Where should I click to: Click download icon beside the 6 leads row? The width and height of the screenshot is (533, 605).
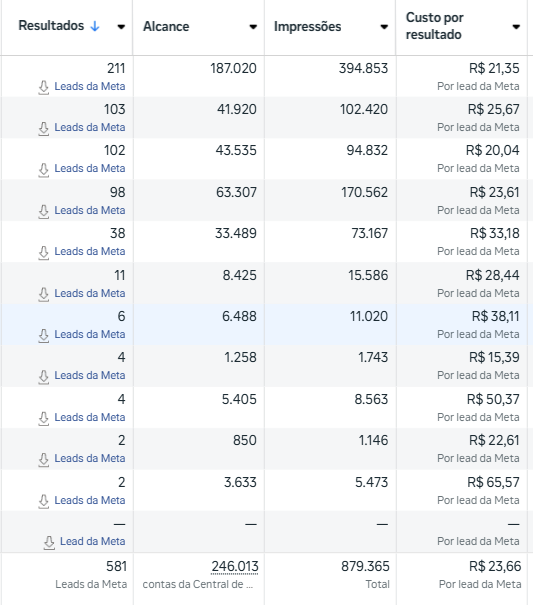(44, 335)
